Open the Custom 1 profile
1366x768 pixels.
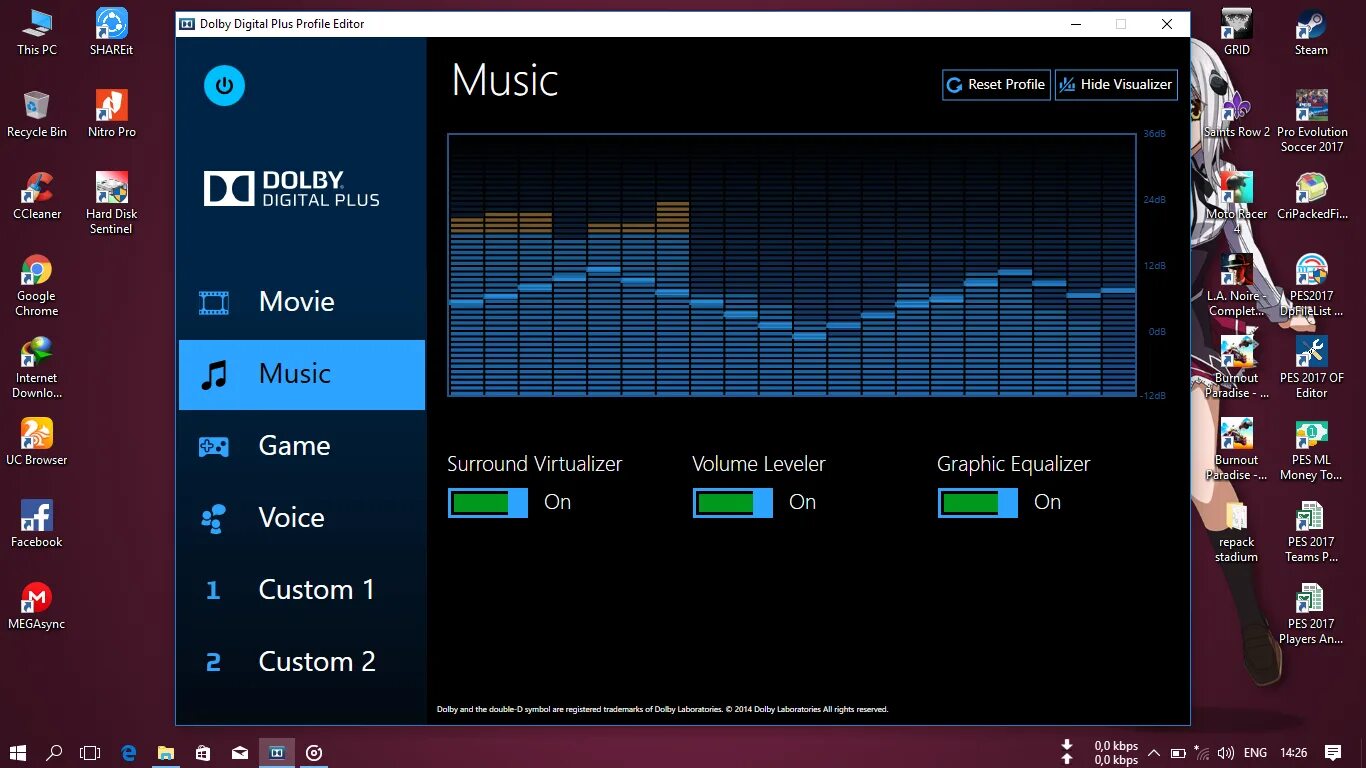(302, 590)
